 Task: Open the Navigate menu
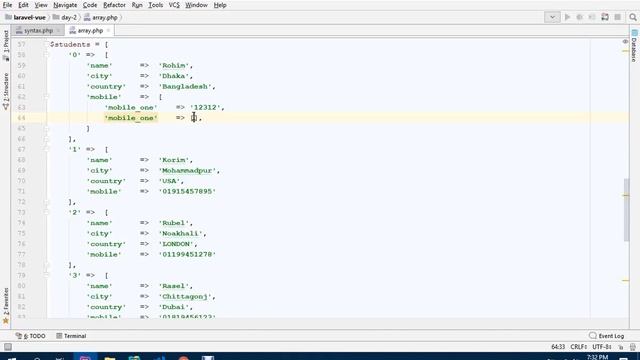pos(65,5)
